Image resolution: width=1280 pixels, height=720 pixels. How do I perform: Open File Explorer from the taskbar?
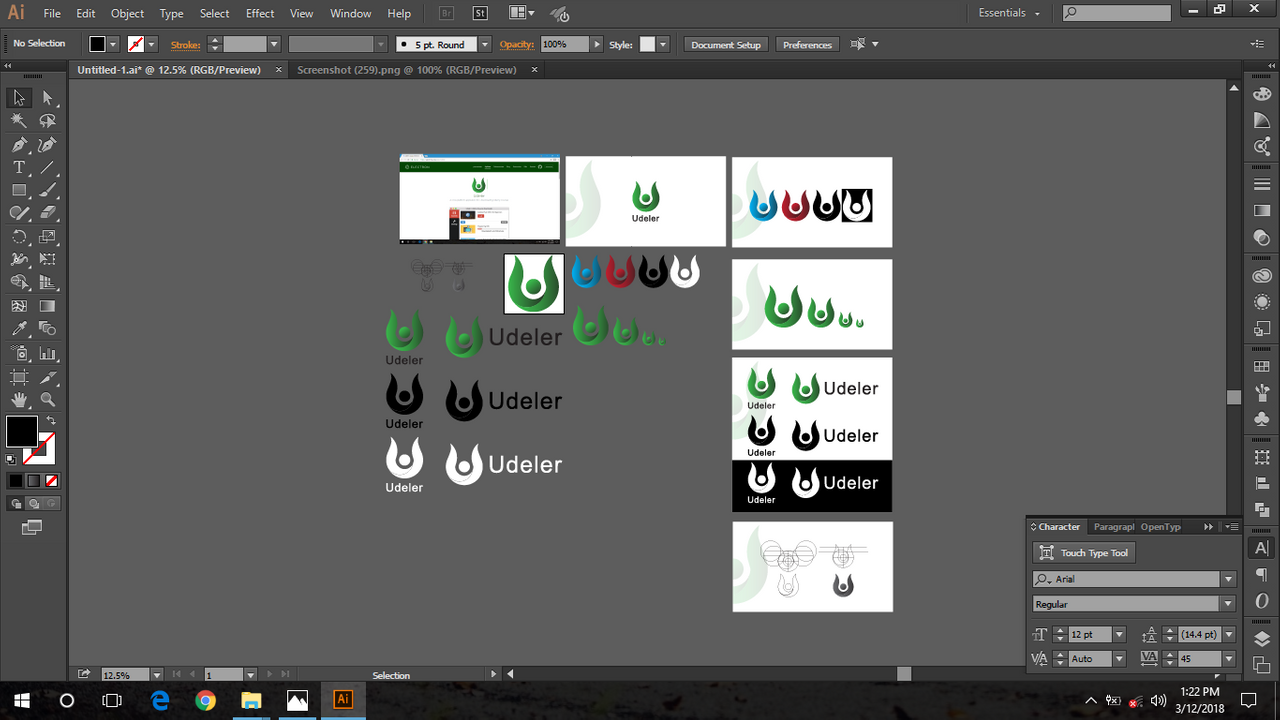pos(251,700)
